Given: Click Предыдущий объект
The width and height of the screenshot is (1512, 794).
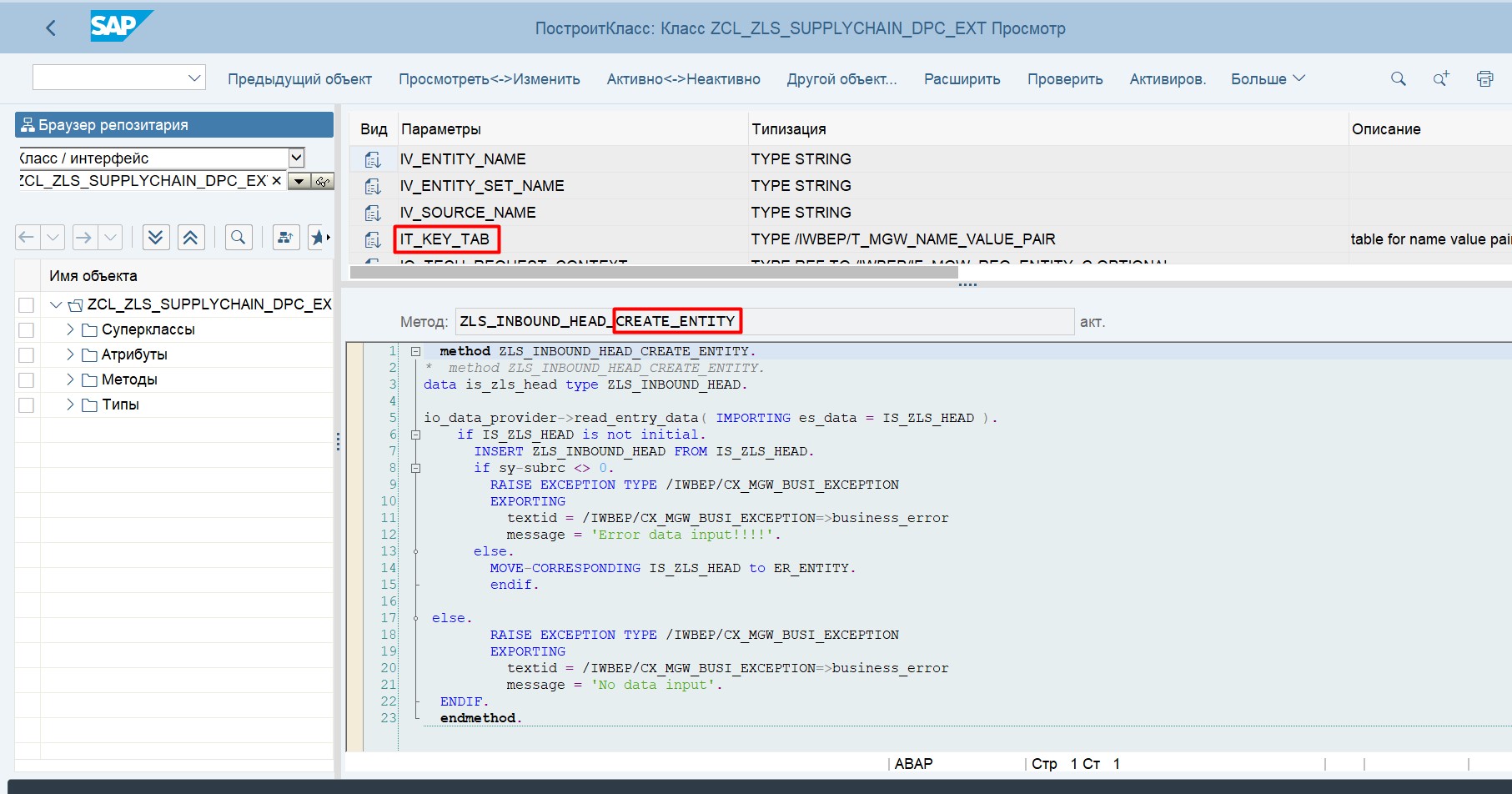Looking at the screenshot, I should [x=300, y=79].
